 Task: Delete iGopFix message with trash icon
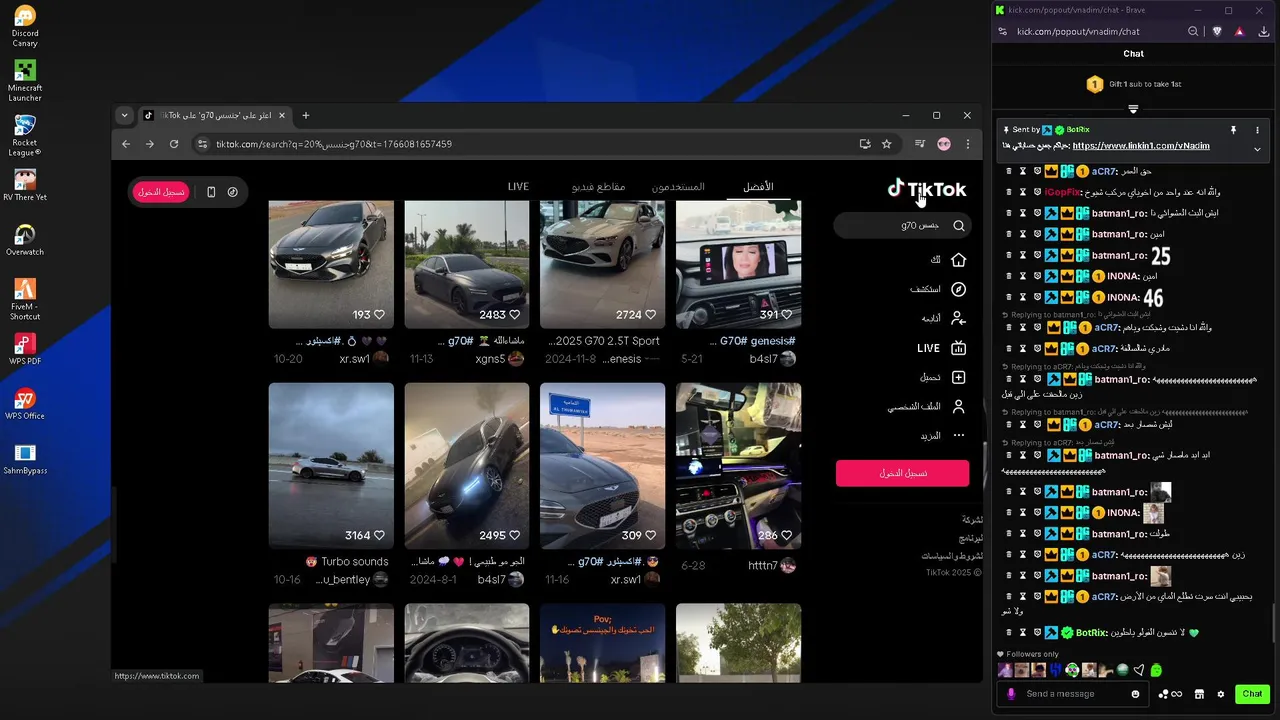pyautogui.click(x=1009, y=192)
